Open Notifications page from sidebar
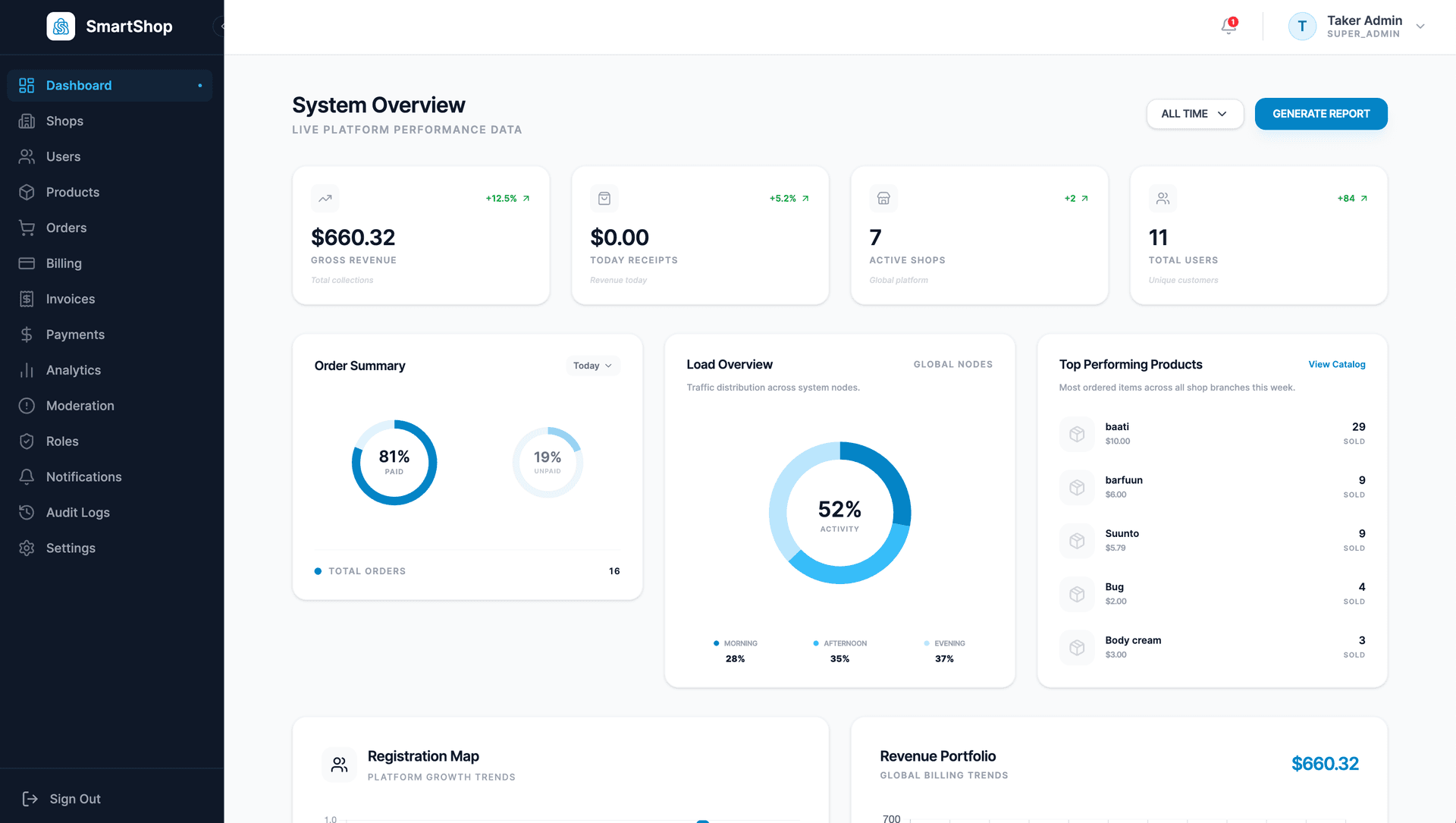The height and width of the screenshot is (823, 1456). [x=110, y=477]
